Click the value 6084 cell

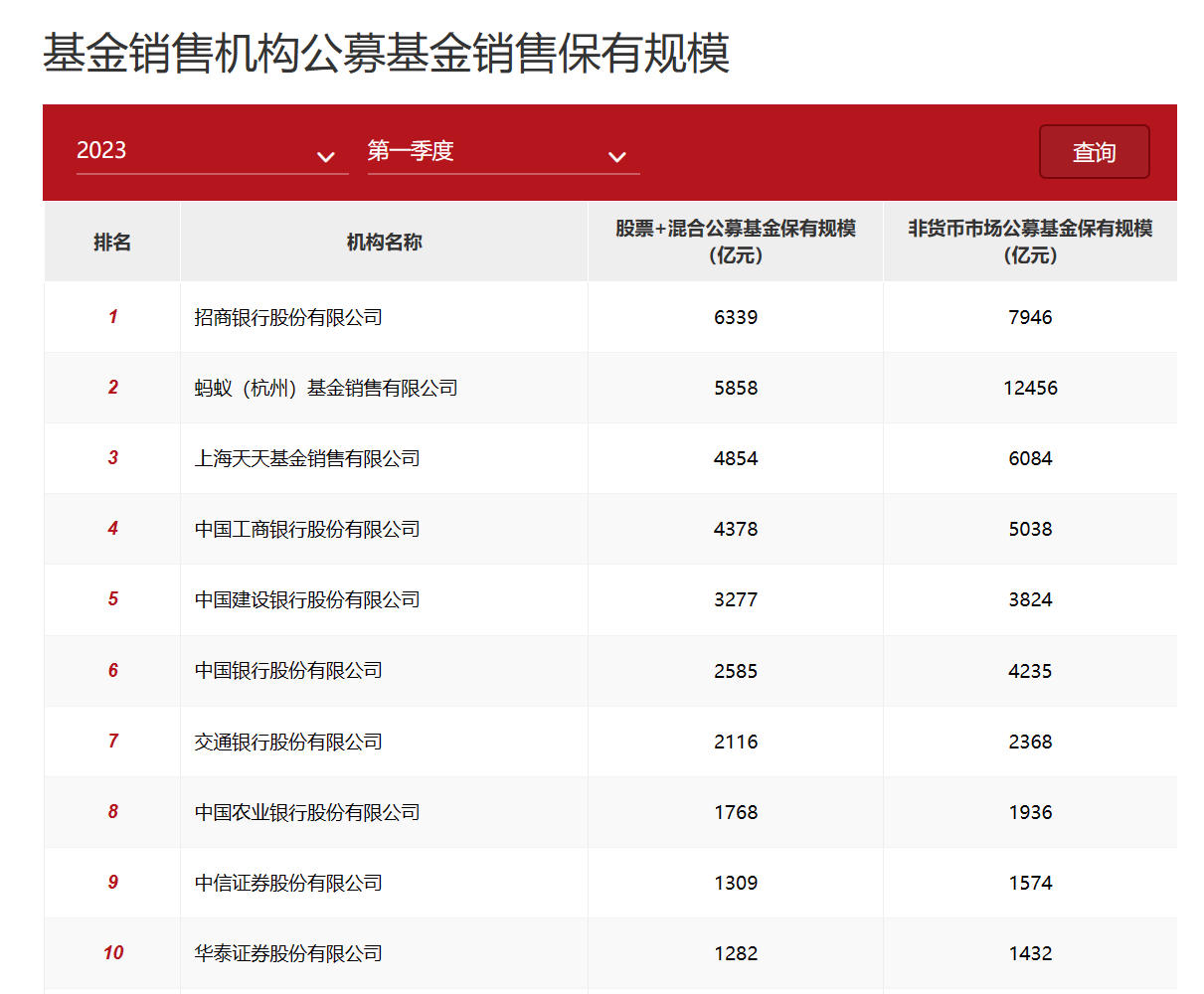click(x=1030, y=459)
